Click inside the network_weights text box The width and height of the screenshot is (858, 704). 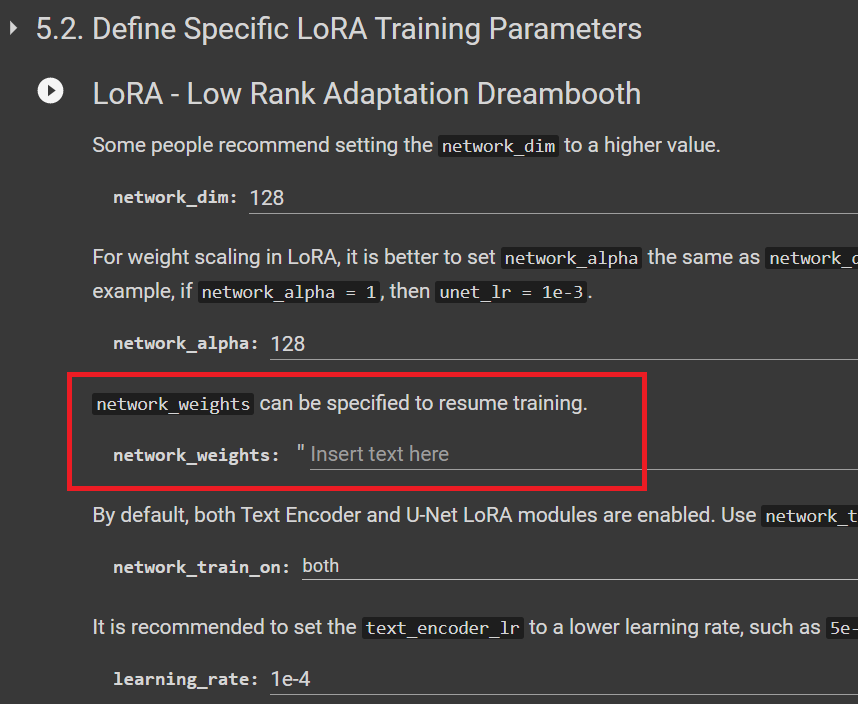[x=450, y=453]
